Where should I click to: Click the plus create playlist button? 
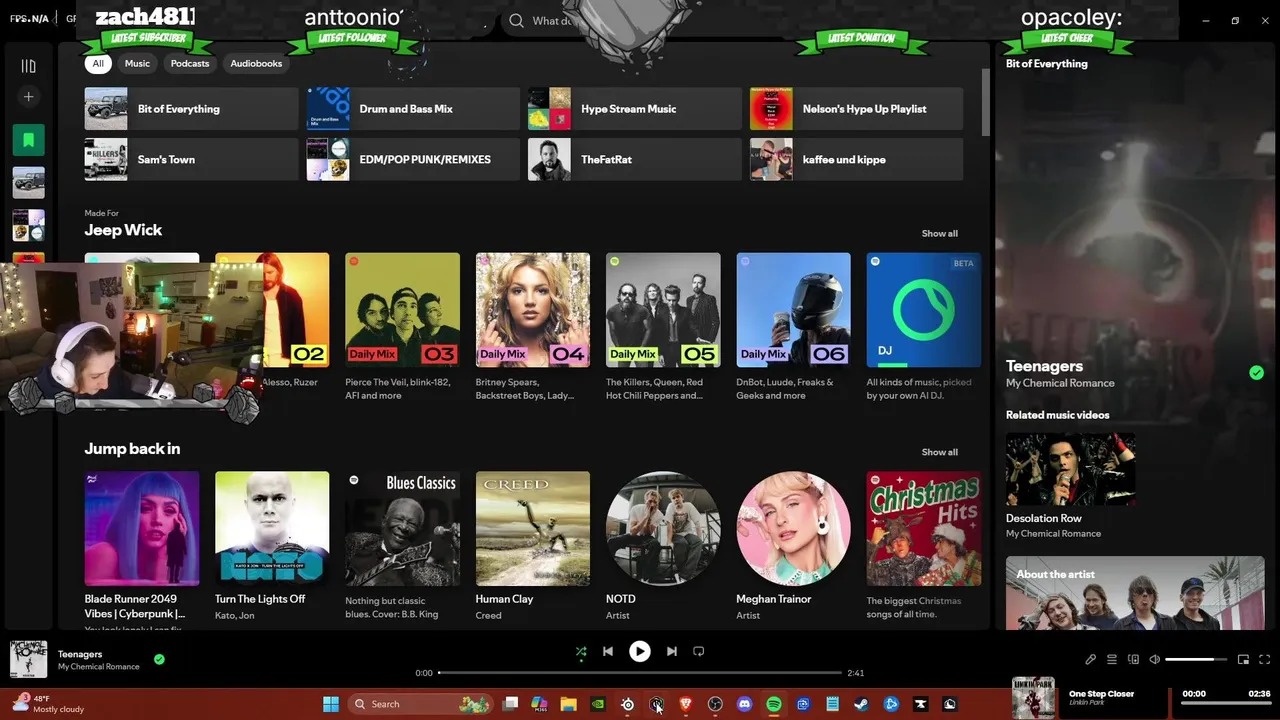28,97
